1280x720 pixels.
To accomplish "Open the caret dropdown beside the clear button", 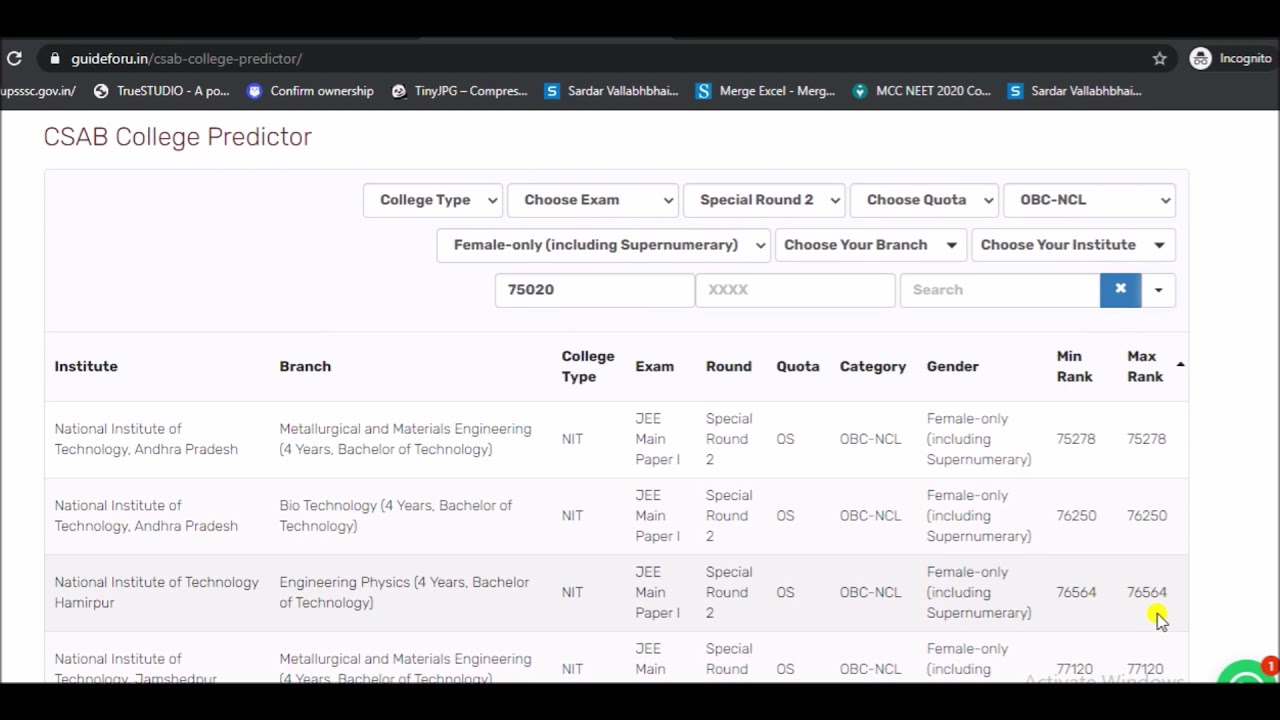I will pos(1158,290).
